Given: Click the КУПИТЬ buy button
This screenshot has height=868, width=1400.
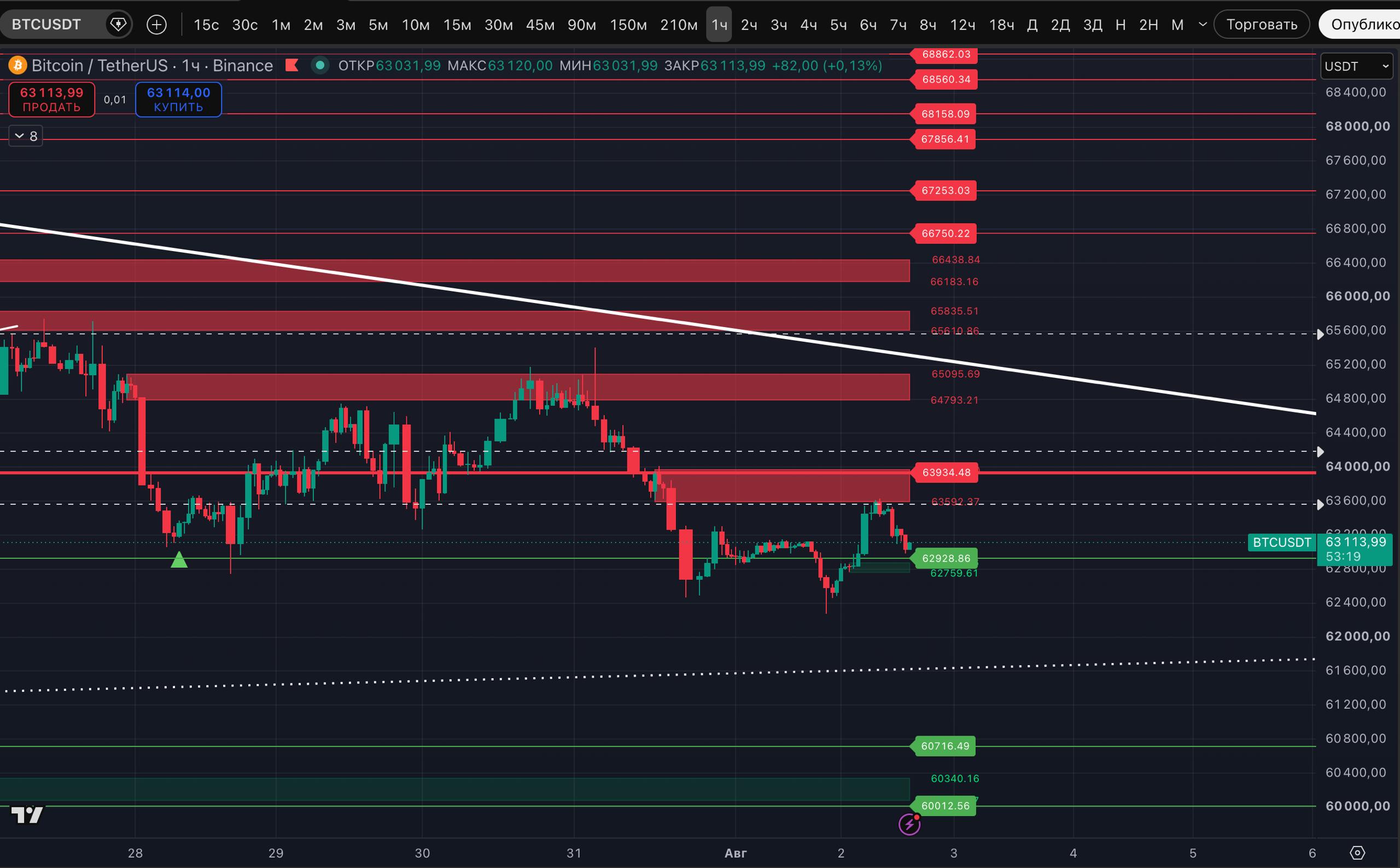Looking at the screenshot, I should click(x=178, y=100).
